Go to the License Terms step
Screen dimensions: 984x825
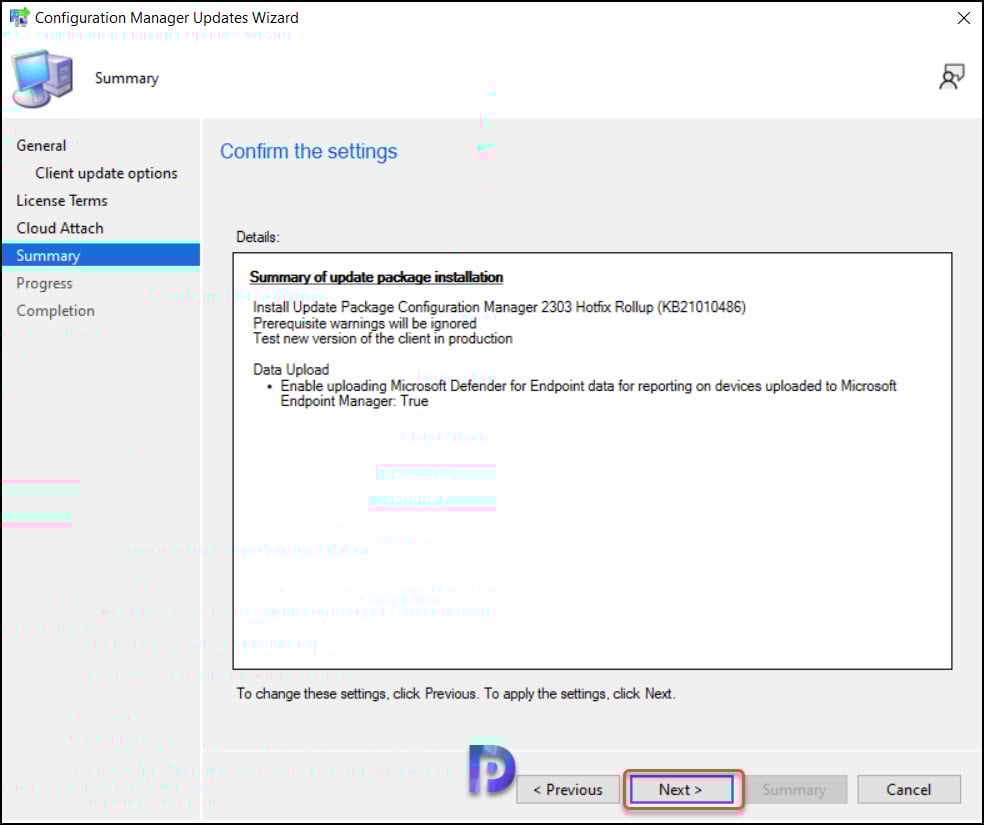tap(62, 201)
